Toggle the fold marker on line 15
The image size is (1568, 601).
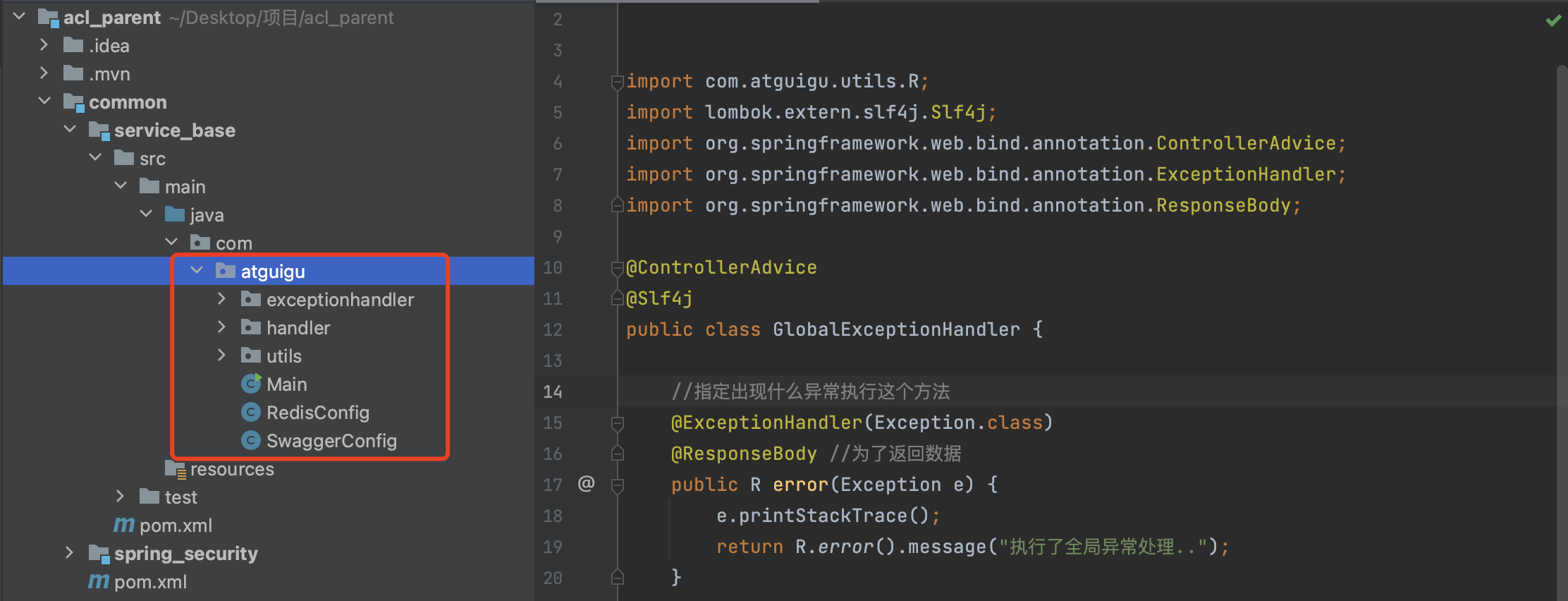click(617, 423)
